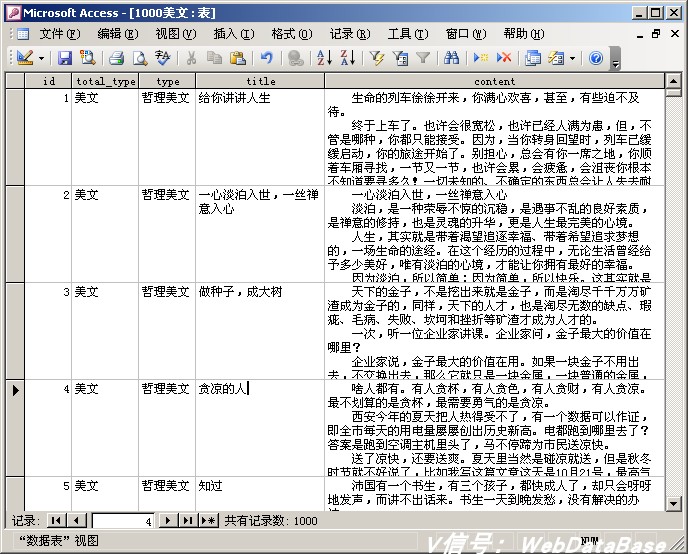Open the 文件(F) menu
The width and height of the screenshot is (688, 554).
coord(60,34)
